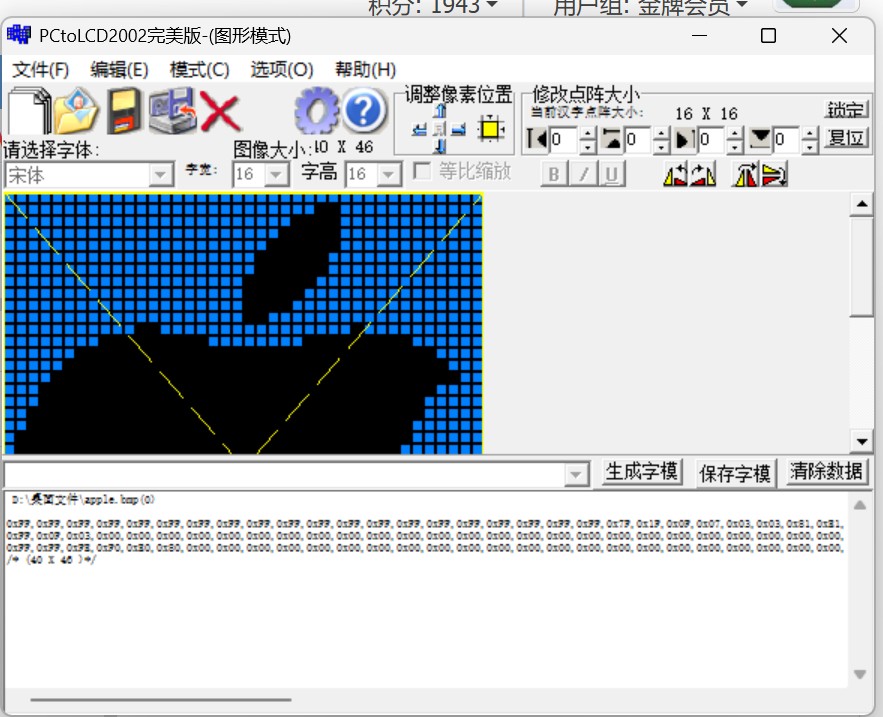The image size is (883, 717).
Task: Open the 字高 height dropdown
Action: click(388, 175)
